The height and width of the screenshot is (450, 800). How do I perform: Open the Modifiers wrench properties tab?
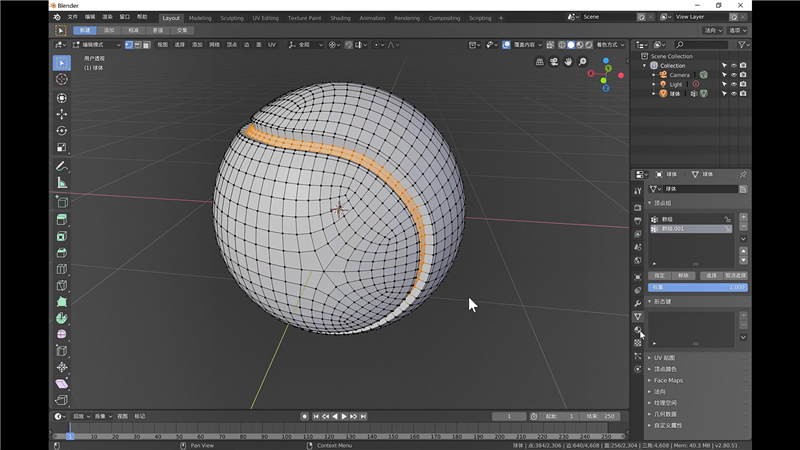coord(638,304)
